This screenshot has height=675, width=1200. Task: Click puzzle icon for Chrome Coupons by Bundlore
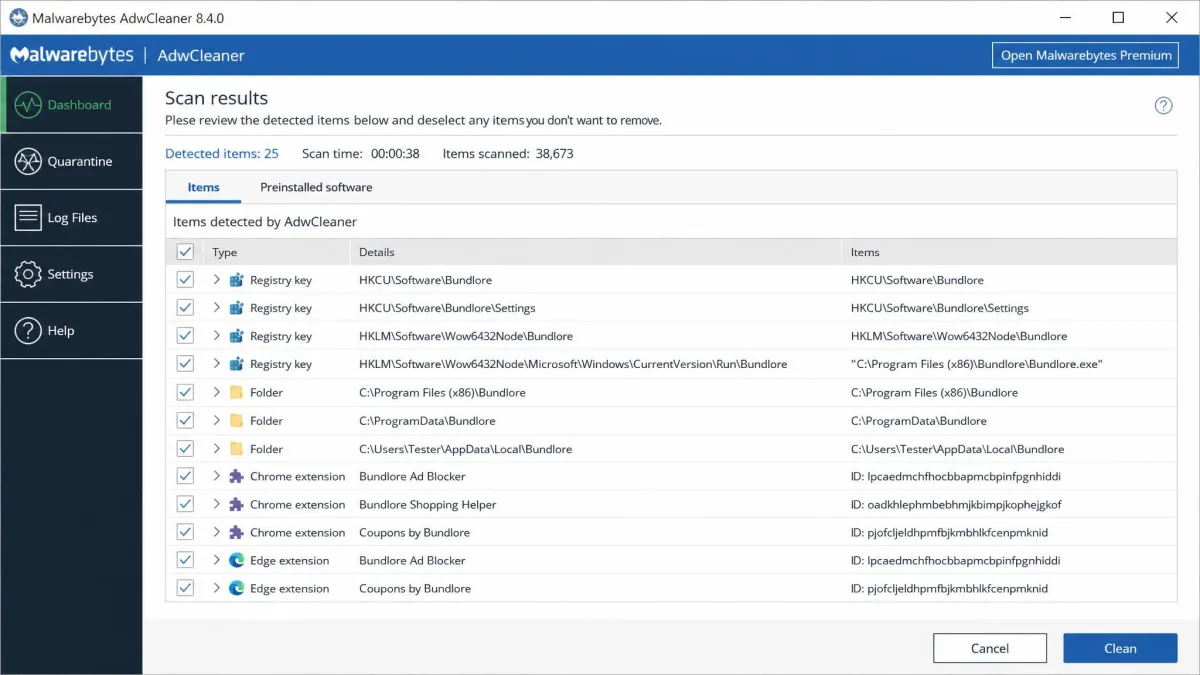(237, 532)
